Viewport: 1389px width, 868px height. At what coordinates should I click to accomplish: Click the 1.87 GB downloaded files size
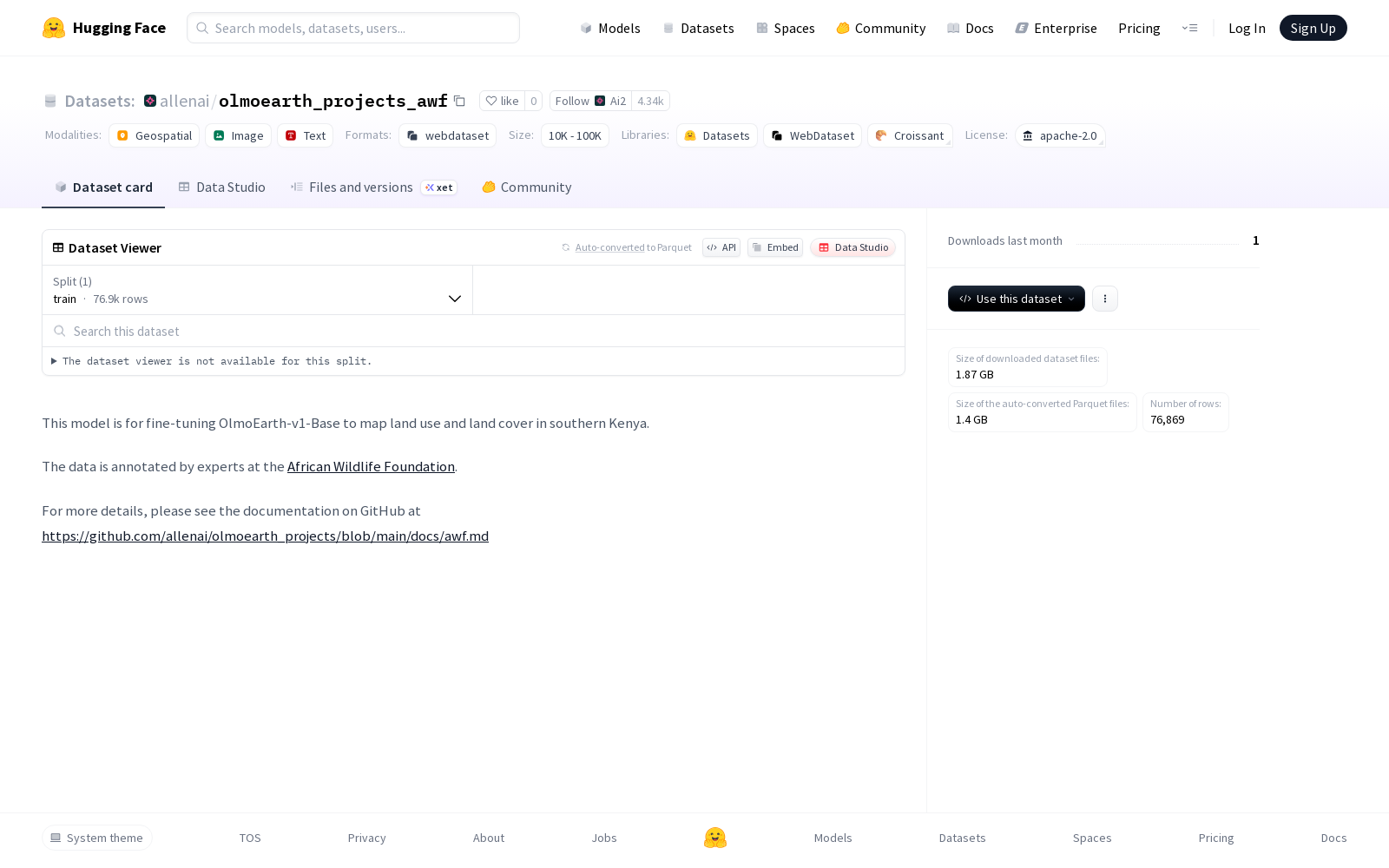[974, 375]
